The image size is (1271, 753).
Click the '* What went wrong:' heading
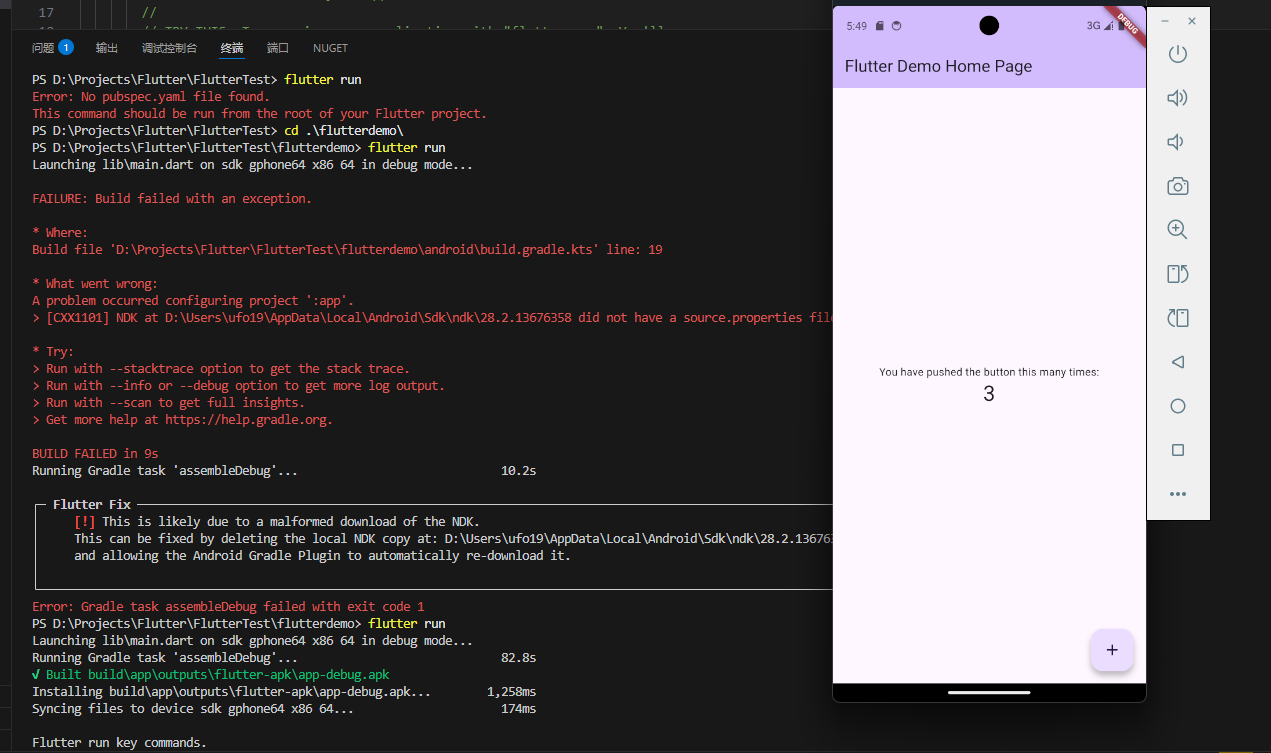(x=95, y=284)
